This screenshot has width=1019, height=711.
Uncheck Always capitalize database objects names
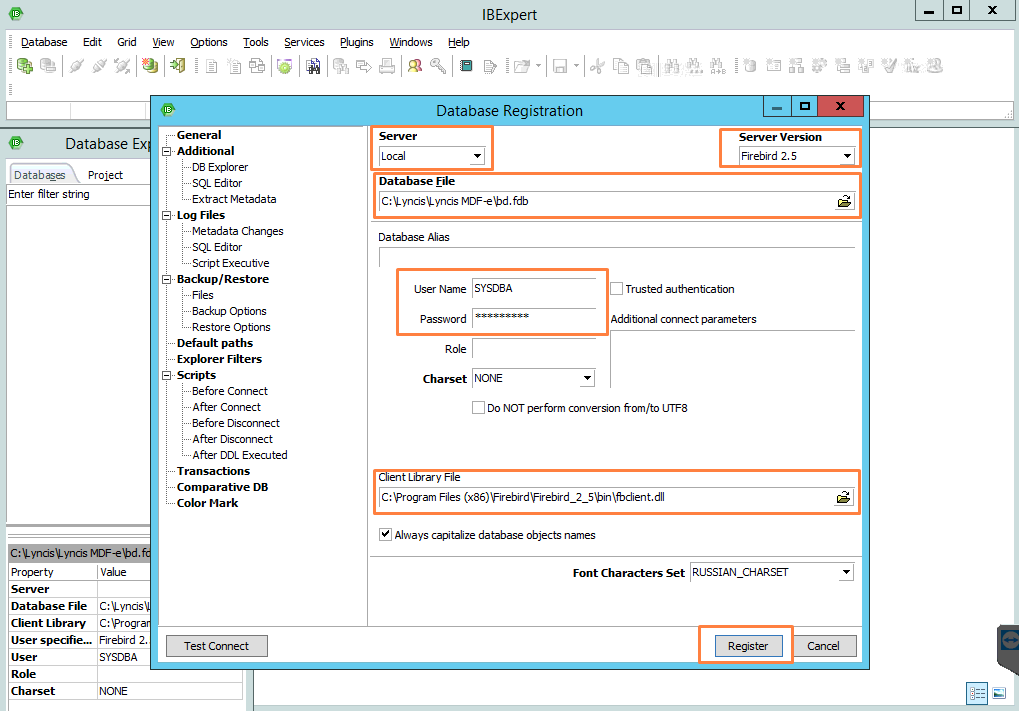pos(386,535)
